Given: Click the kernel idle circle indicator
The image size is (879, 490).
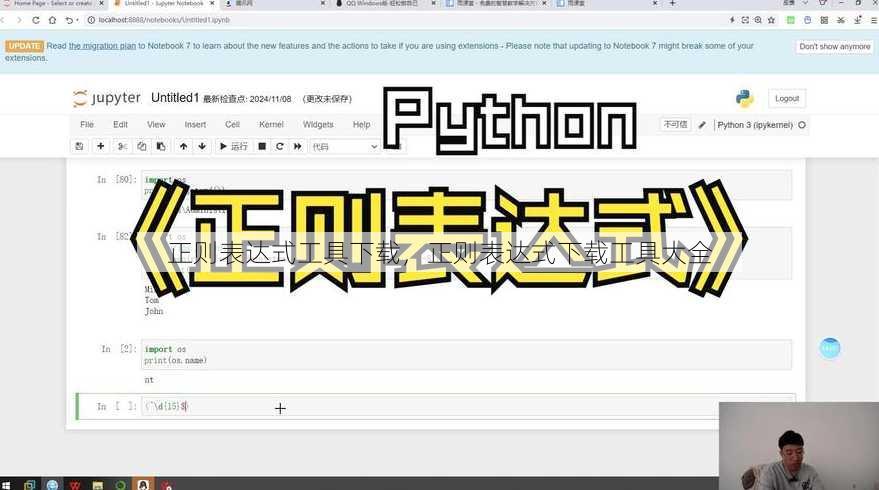Looking at the screenshot, I should 802,125.
